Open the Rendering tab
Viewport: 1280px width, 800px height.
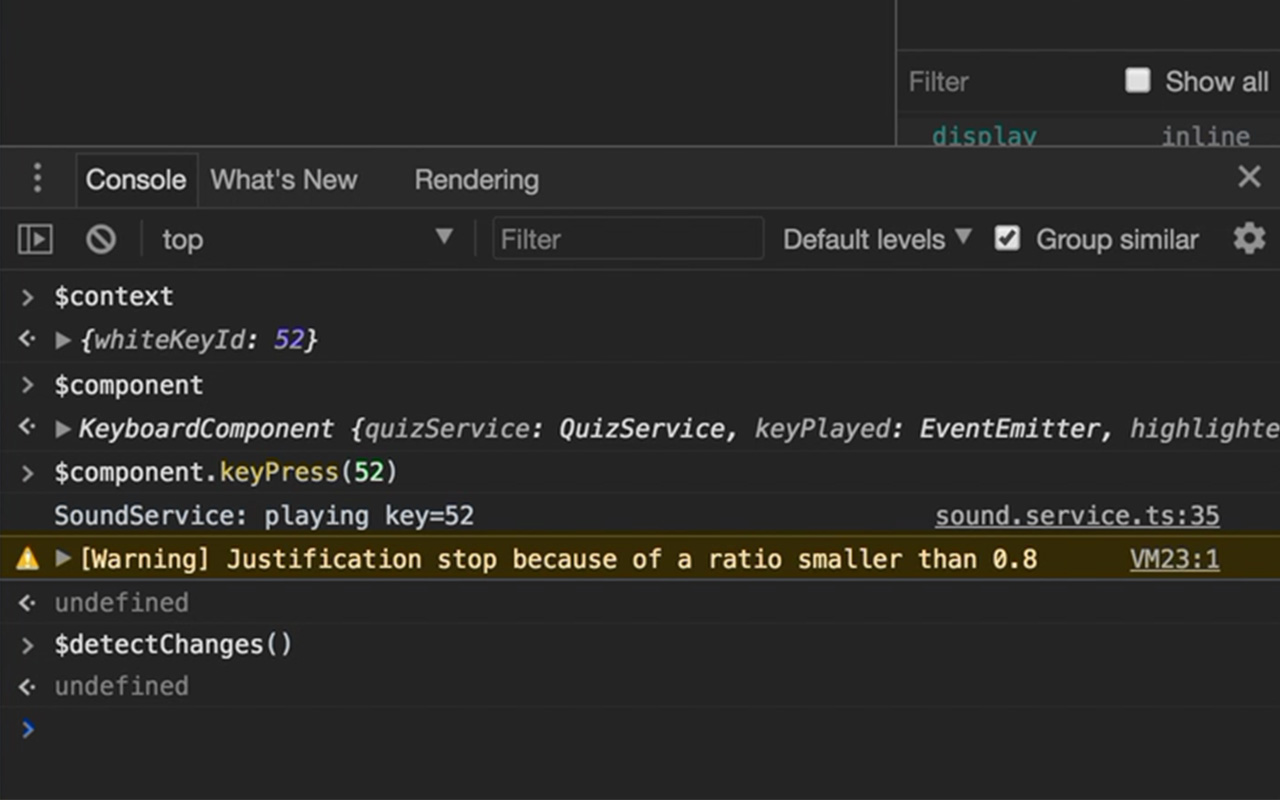click(x=476, y=180)
